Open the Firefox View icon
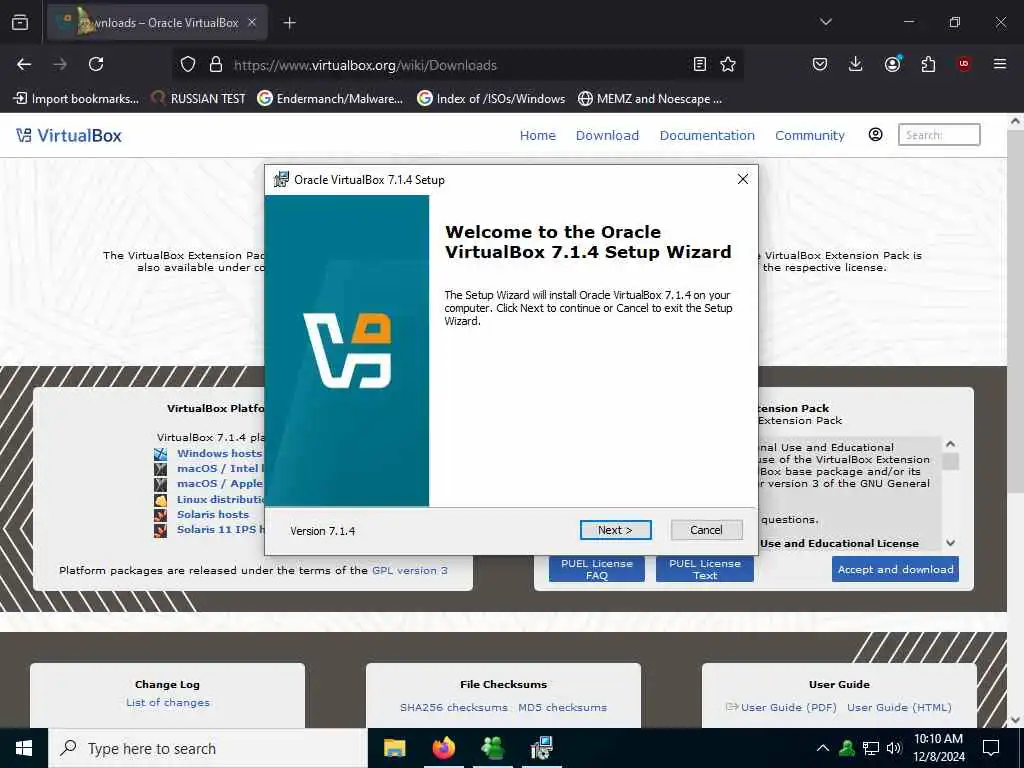Screen dimensions: 1024x768 (20, 23)
